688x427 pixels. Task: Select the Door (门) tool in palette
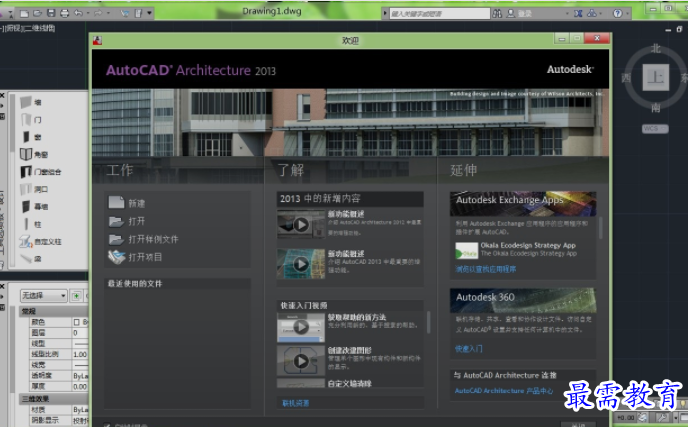[31, 120]
